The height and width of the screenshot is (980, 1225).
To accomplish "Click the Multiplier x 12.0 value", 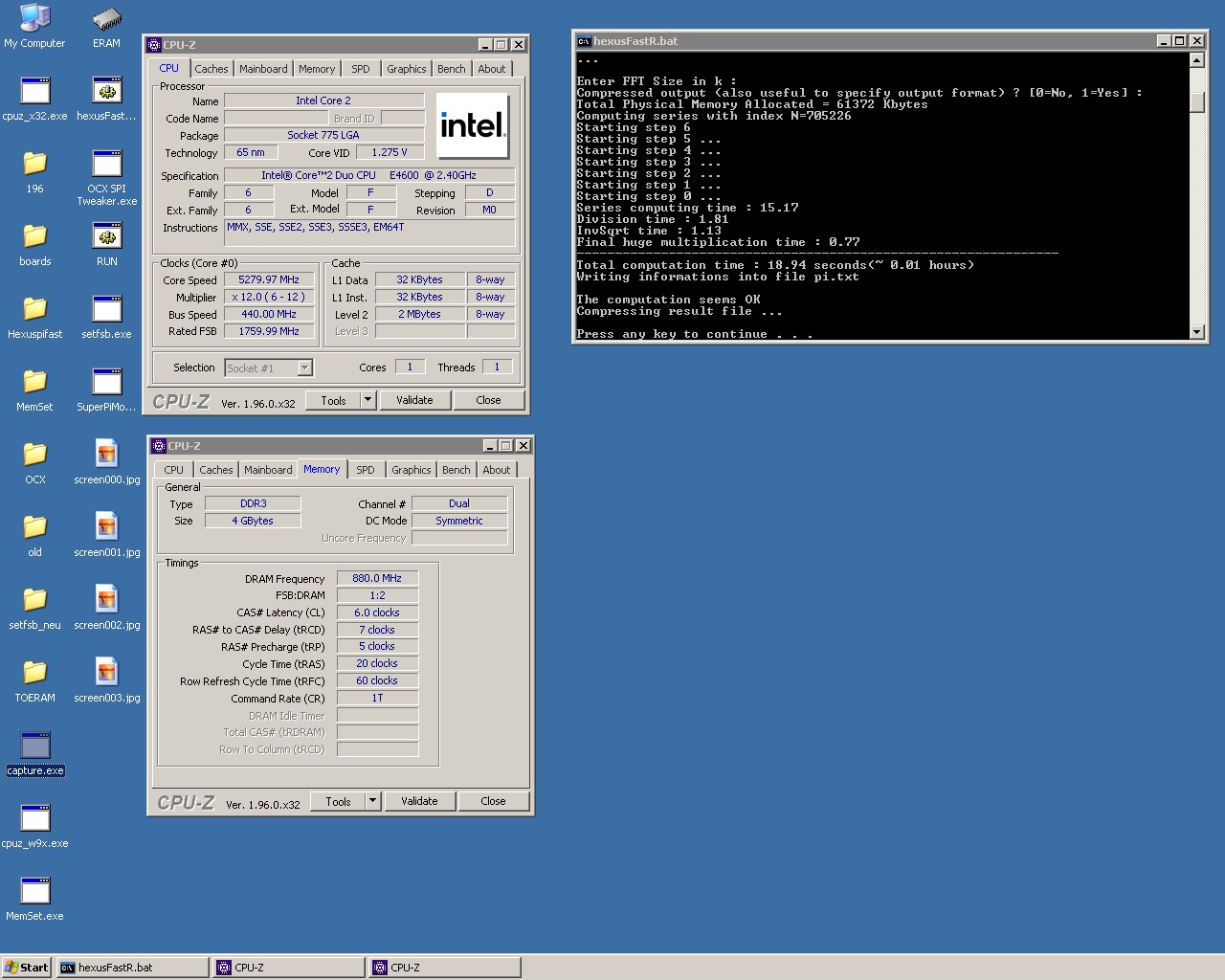I will (269, 297).
